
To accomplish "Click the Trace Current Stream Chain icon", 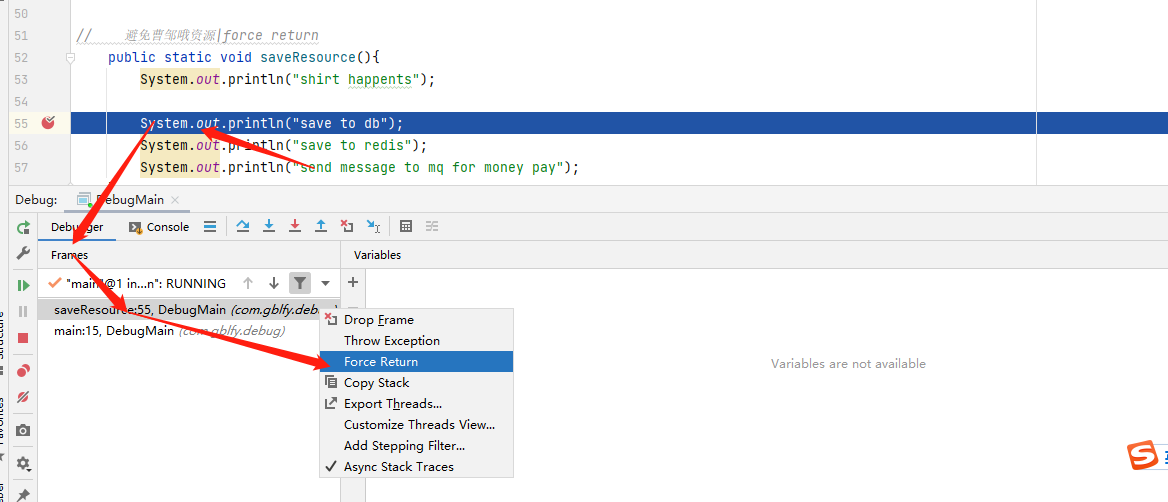I will 432,226.
